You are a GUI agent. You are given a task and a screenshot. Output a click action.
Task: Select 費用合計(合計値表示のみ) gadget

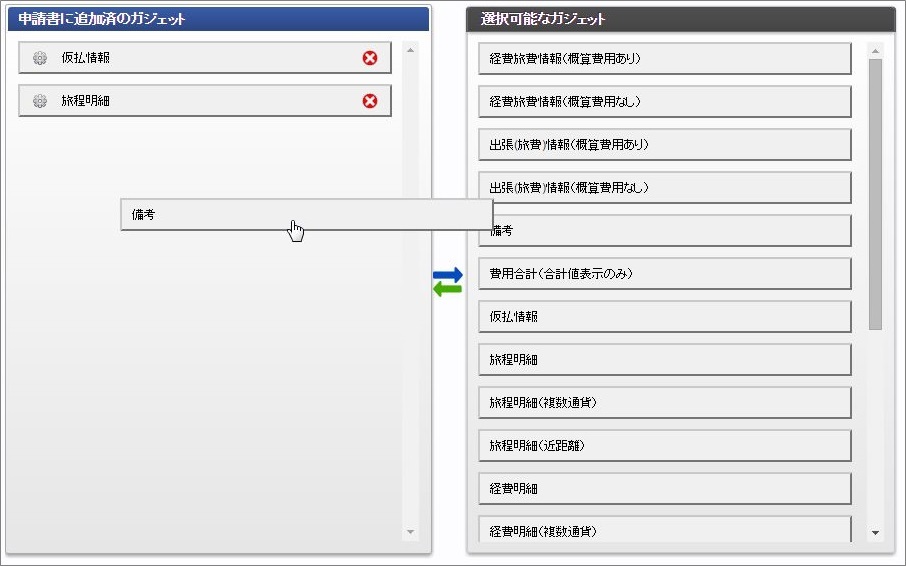pyautogui.click(x=664, y=273)
